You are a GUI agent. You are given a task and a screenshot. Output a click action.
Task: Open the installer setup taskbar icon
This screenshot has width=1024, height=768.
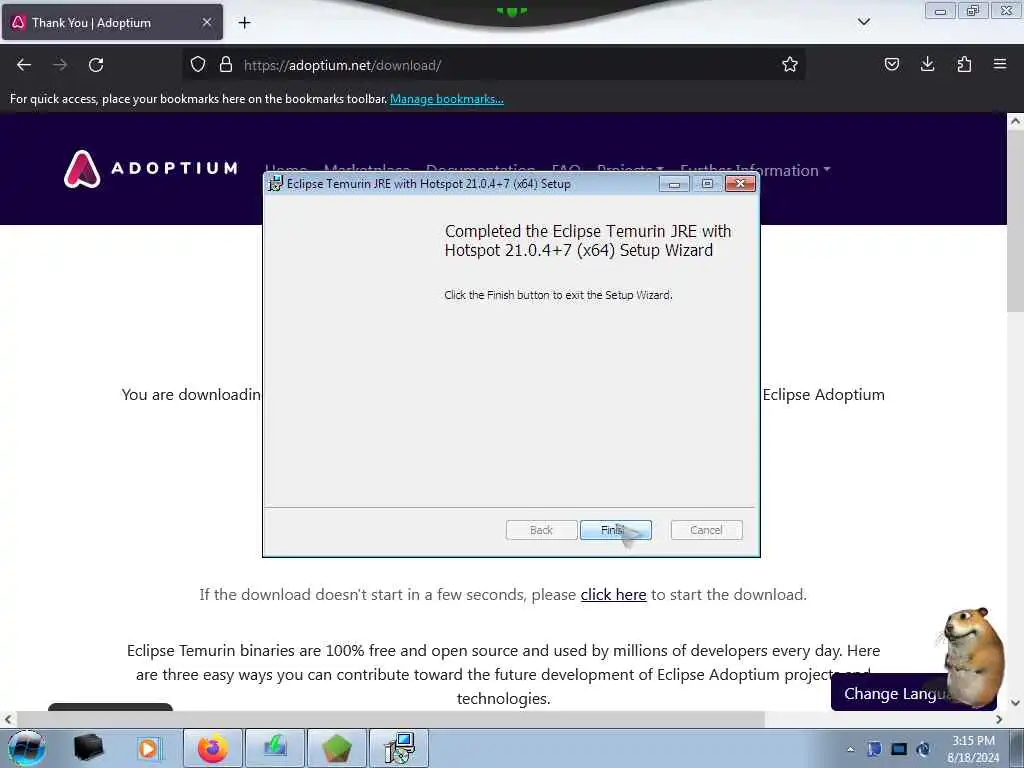399,748
